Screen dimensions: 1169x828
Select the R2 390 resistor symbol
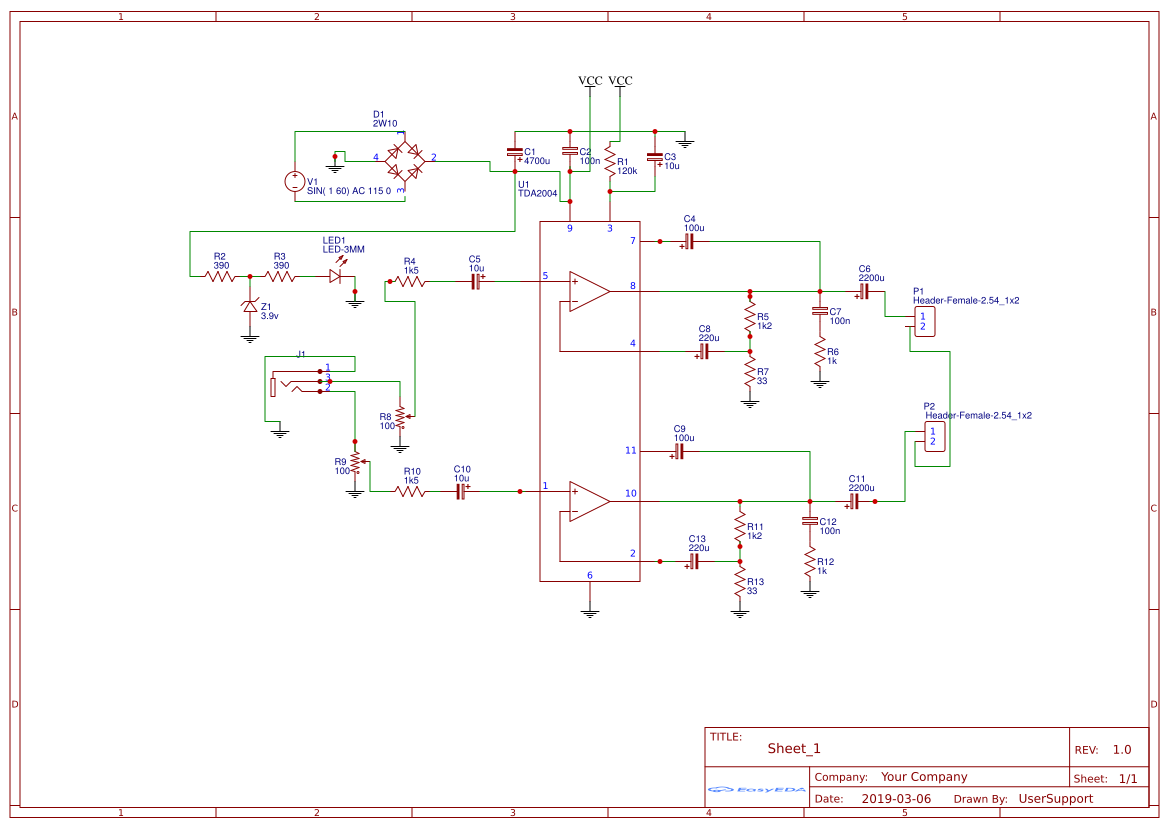click(x=220, y=276)
